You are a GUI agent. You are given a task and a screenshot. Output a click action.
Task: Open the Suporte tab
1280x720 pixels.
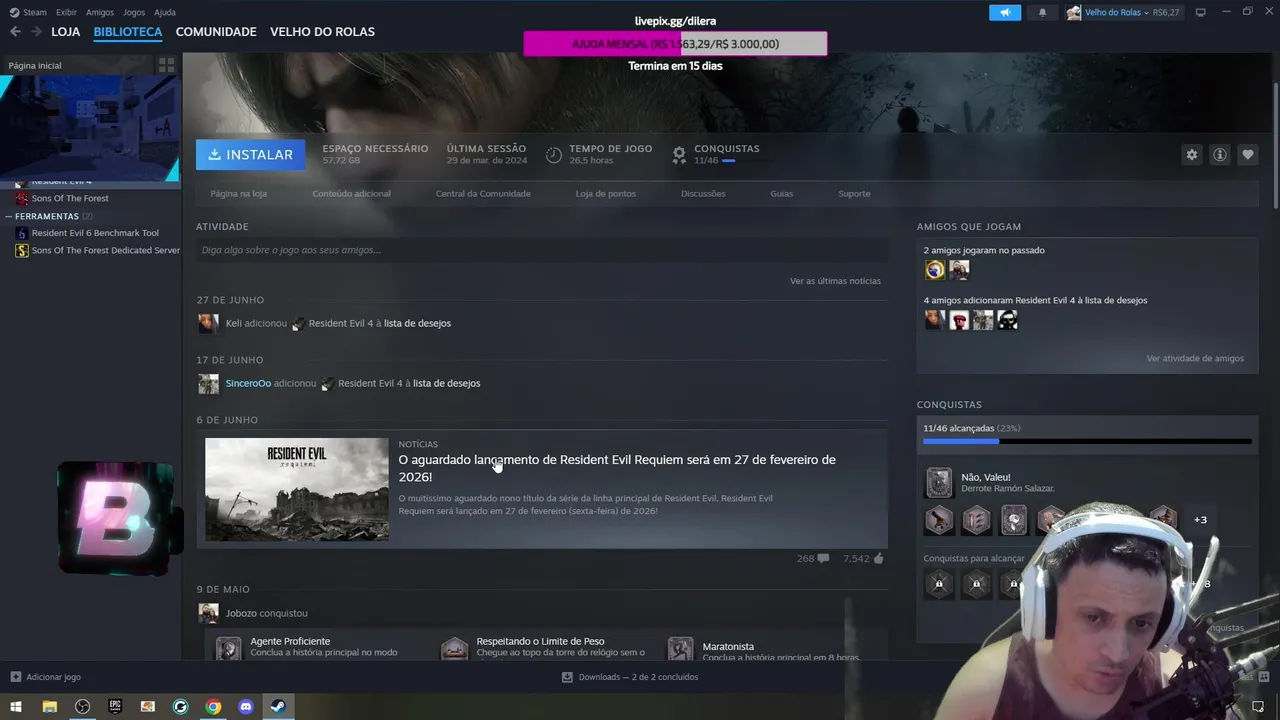pos(854,193)
